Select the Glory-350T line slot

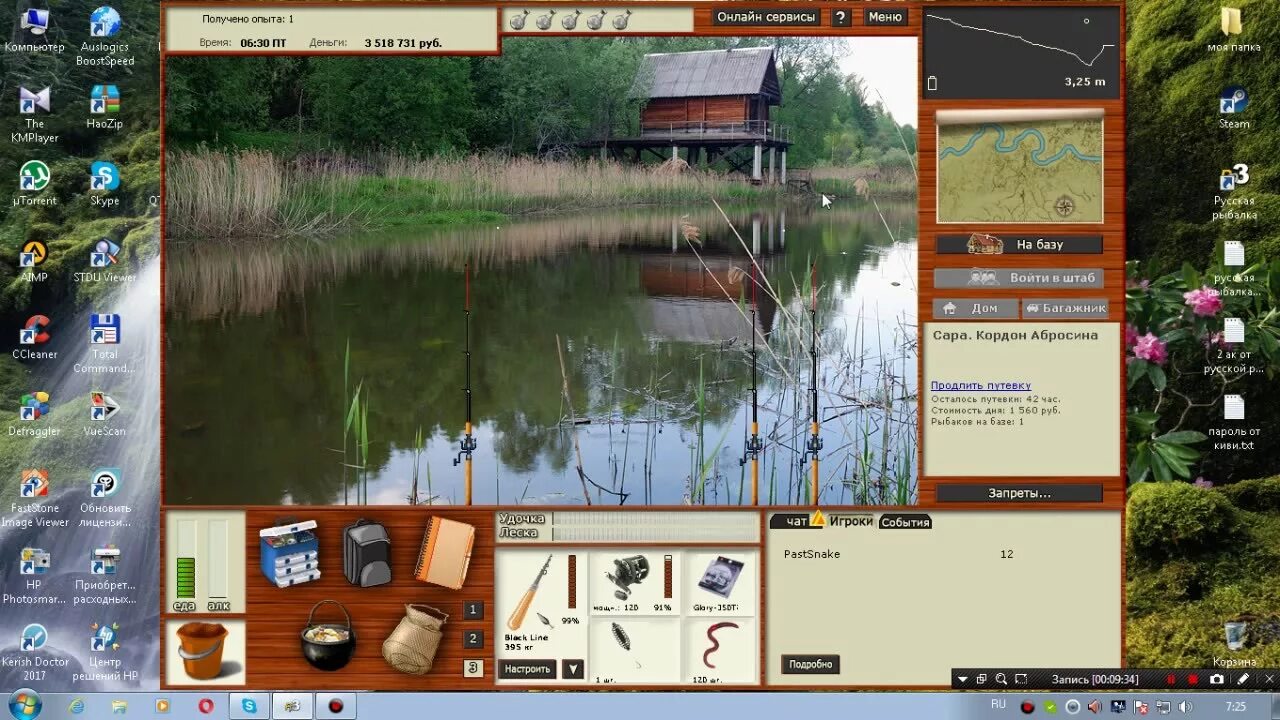pyautogui.click(x=719, y=583)
